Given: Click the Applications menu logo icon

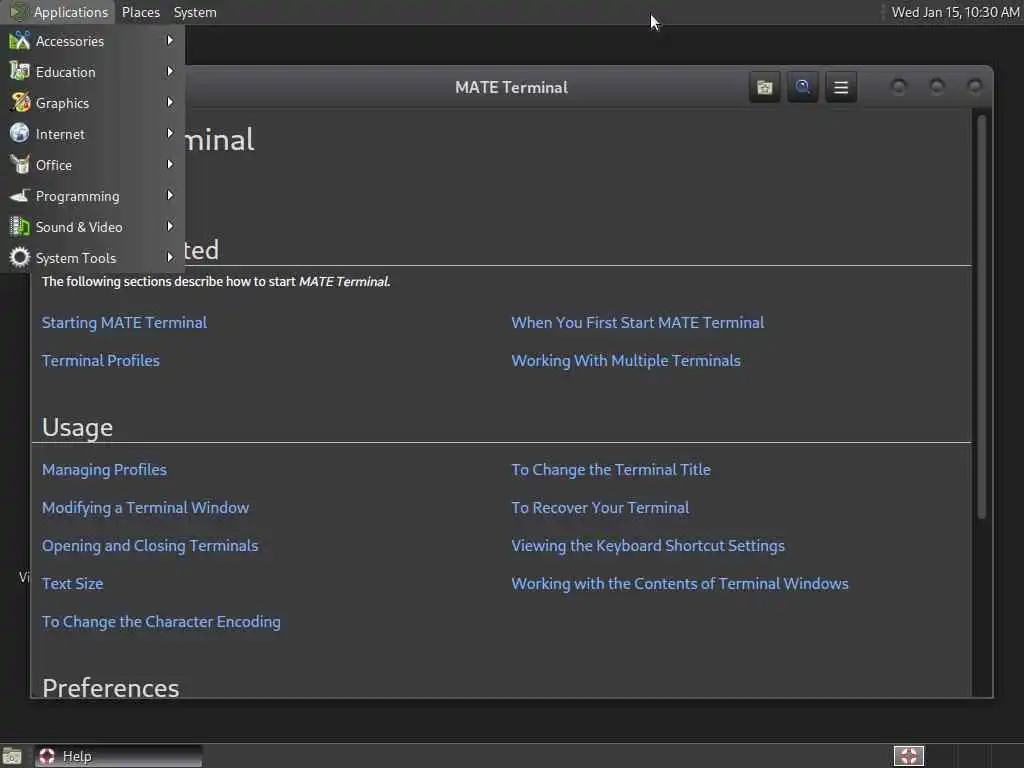Looking at the screenshot, I should click(17, 12).
